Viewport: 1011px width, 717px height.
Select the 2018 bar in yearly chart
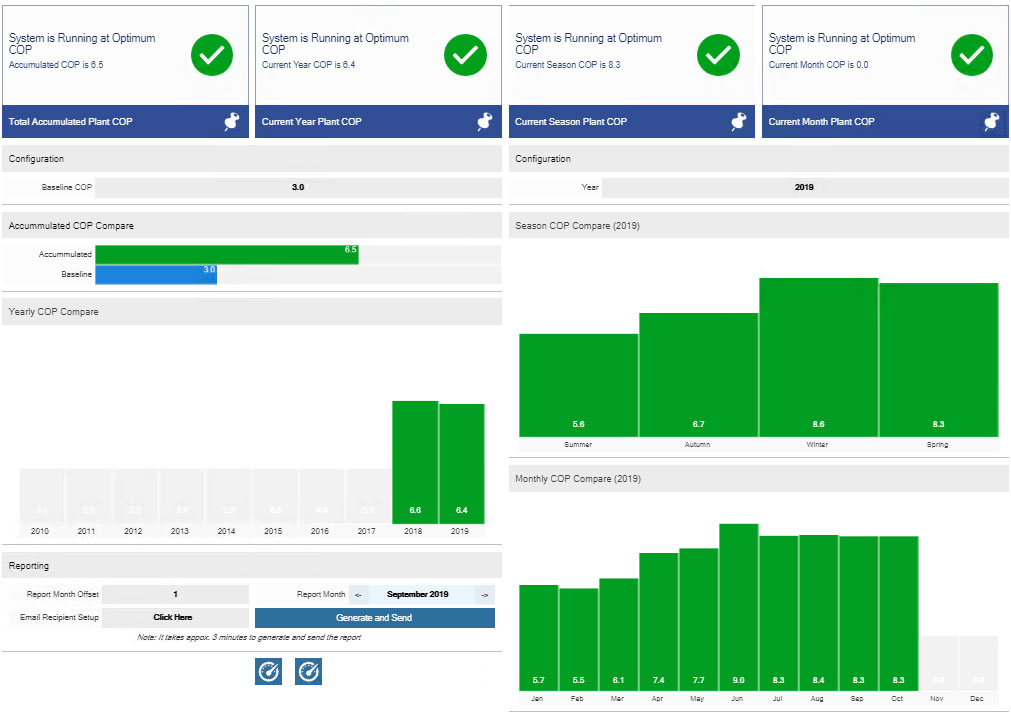[x=415, y=461]
